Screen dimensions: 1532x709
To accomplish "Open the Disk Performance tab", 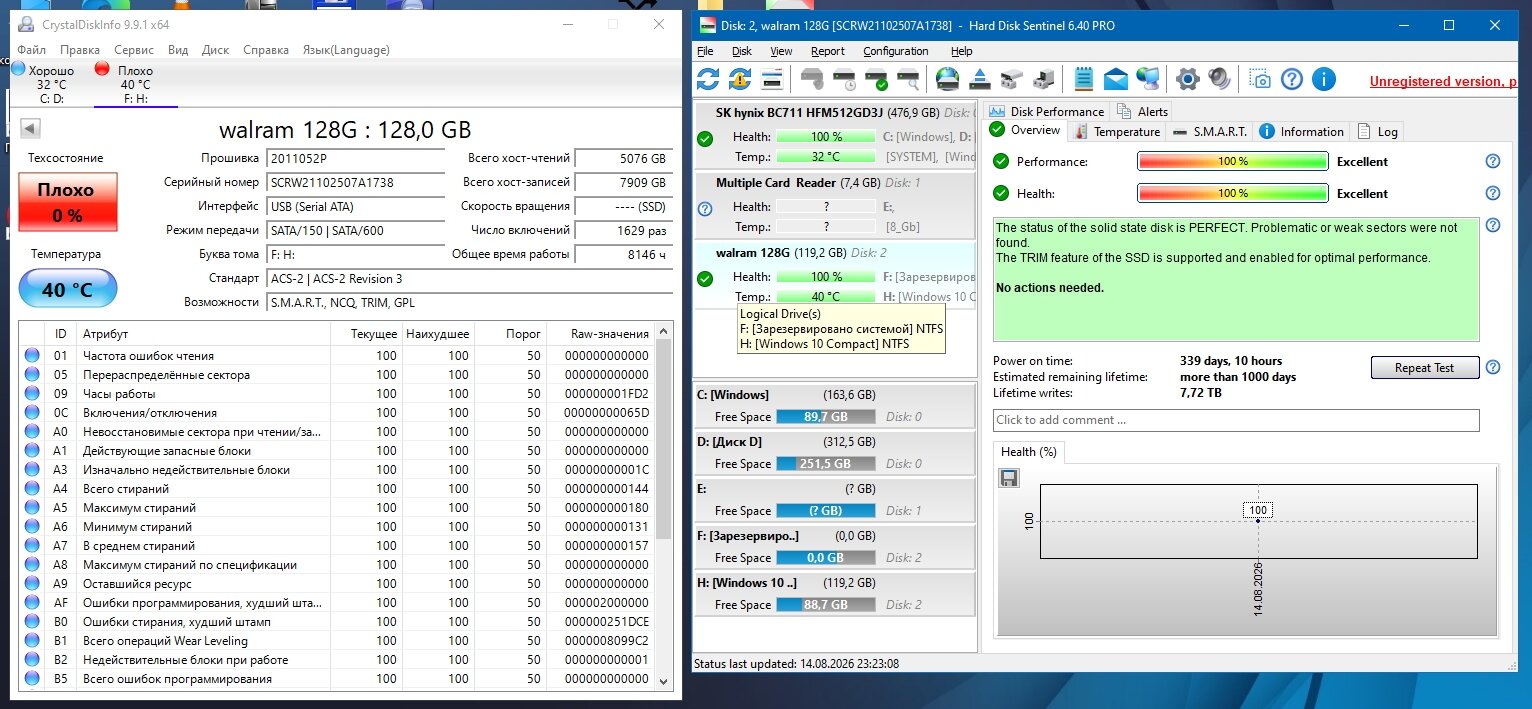I will [1046, 111].
